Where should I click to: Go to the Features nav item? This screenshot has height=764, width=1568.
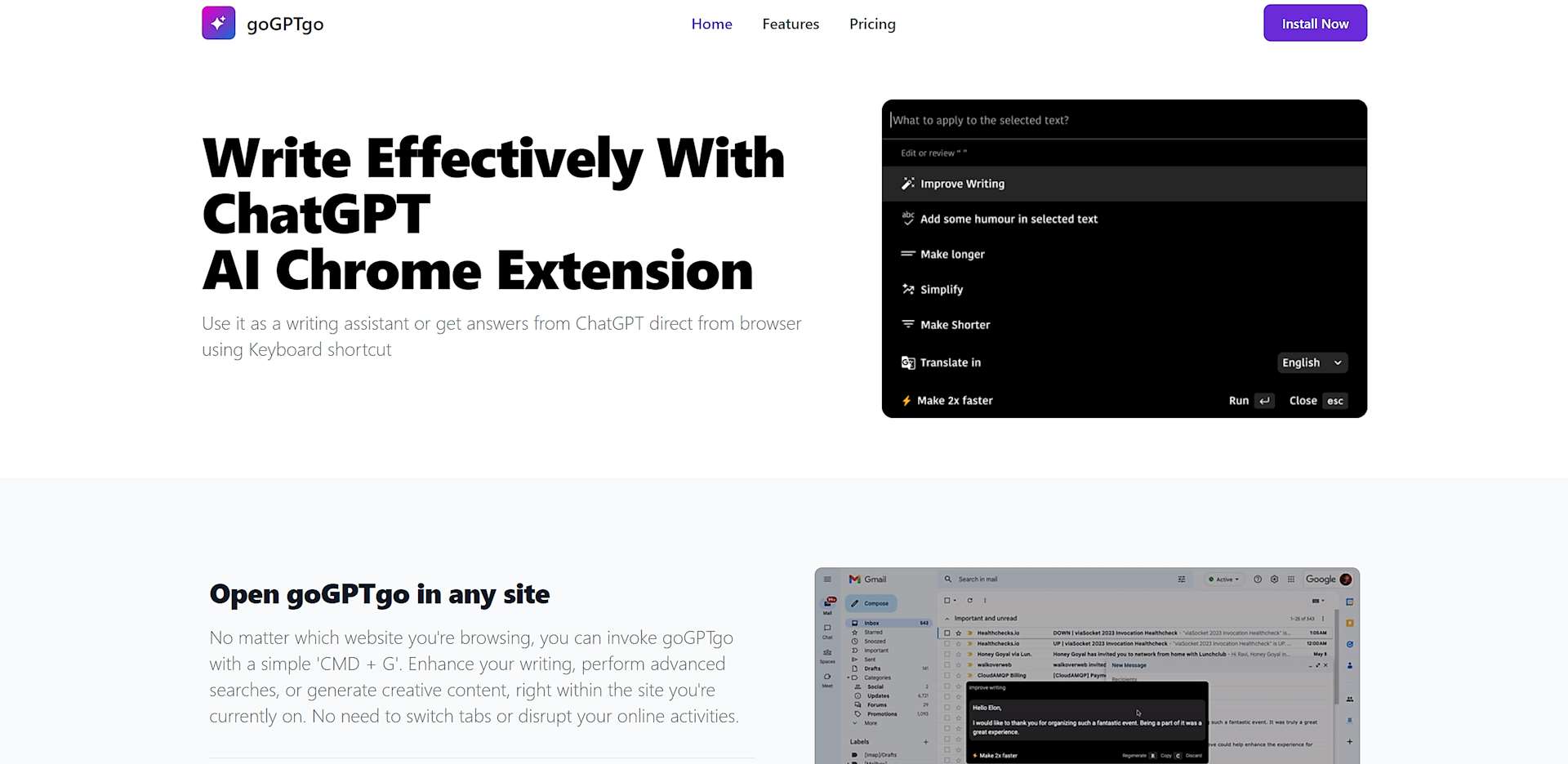[x=790, y=24]
